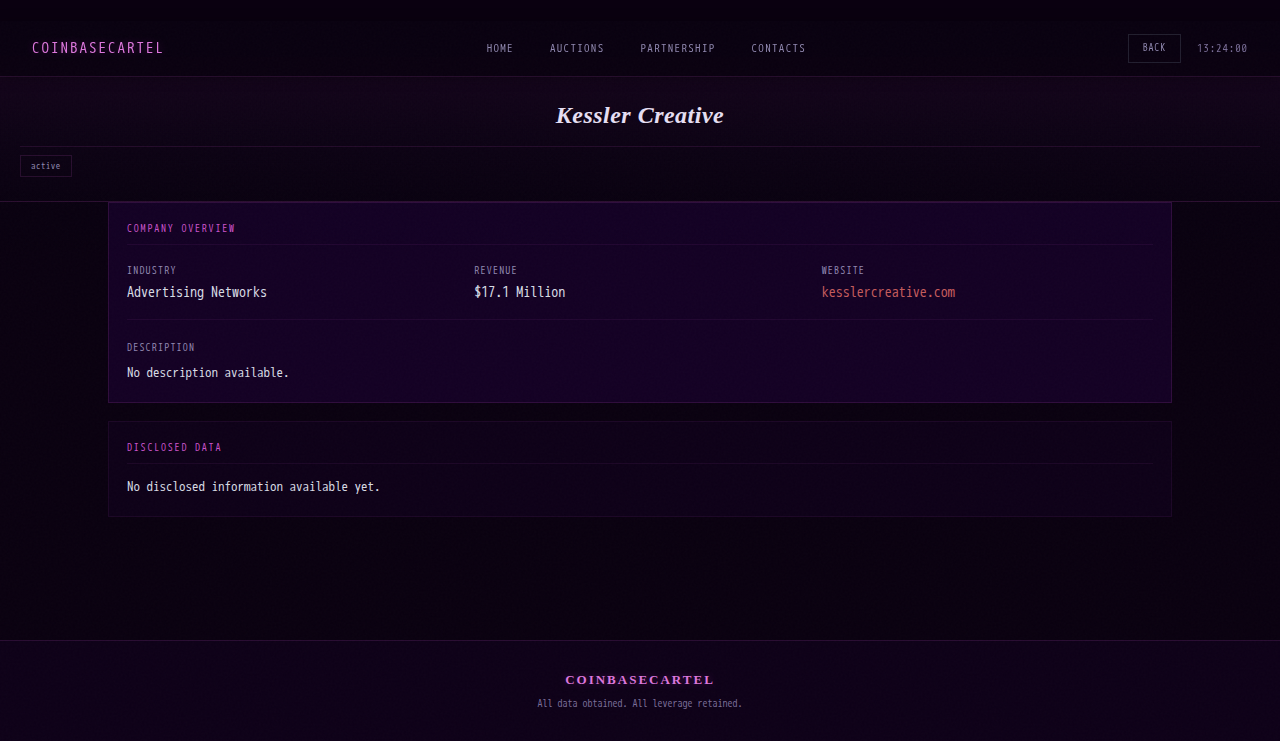Click the active status badge
This screenshot has width=1280, height=741.
(46, 166)
